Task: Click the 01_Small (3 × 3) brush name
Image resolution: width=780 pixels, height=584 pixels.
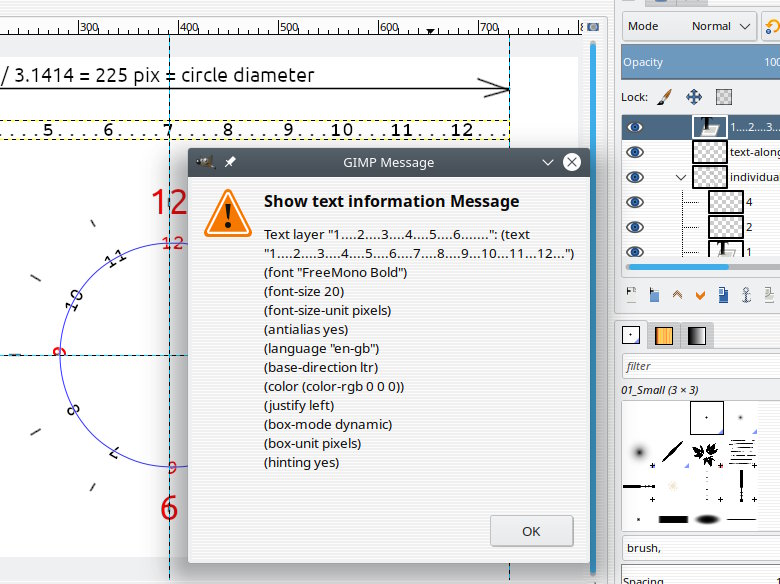Action: [x=660, y=390]
